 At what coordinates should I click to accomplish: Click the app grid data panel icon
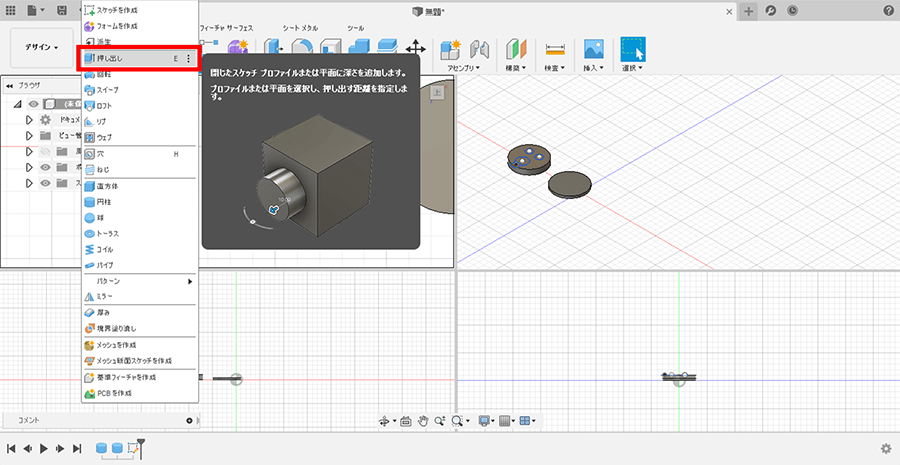pos(10,10)
